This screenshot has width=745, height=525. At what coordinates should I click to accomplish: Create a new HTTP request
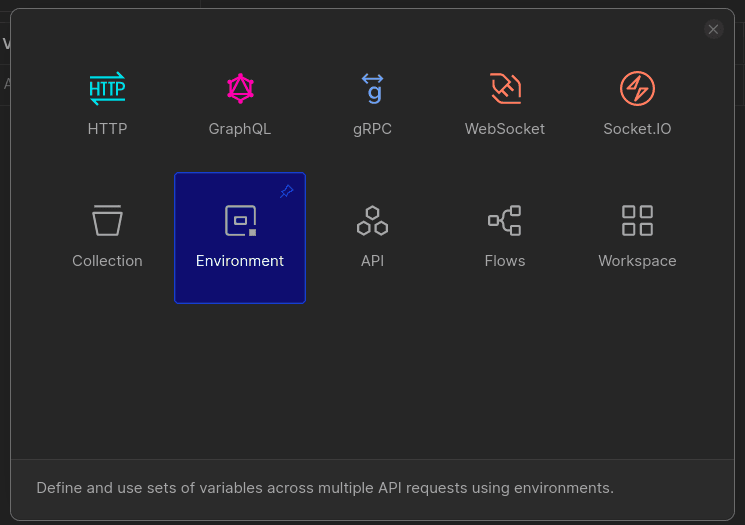[107, 105]
